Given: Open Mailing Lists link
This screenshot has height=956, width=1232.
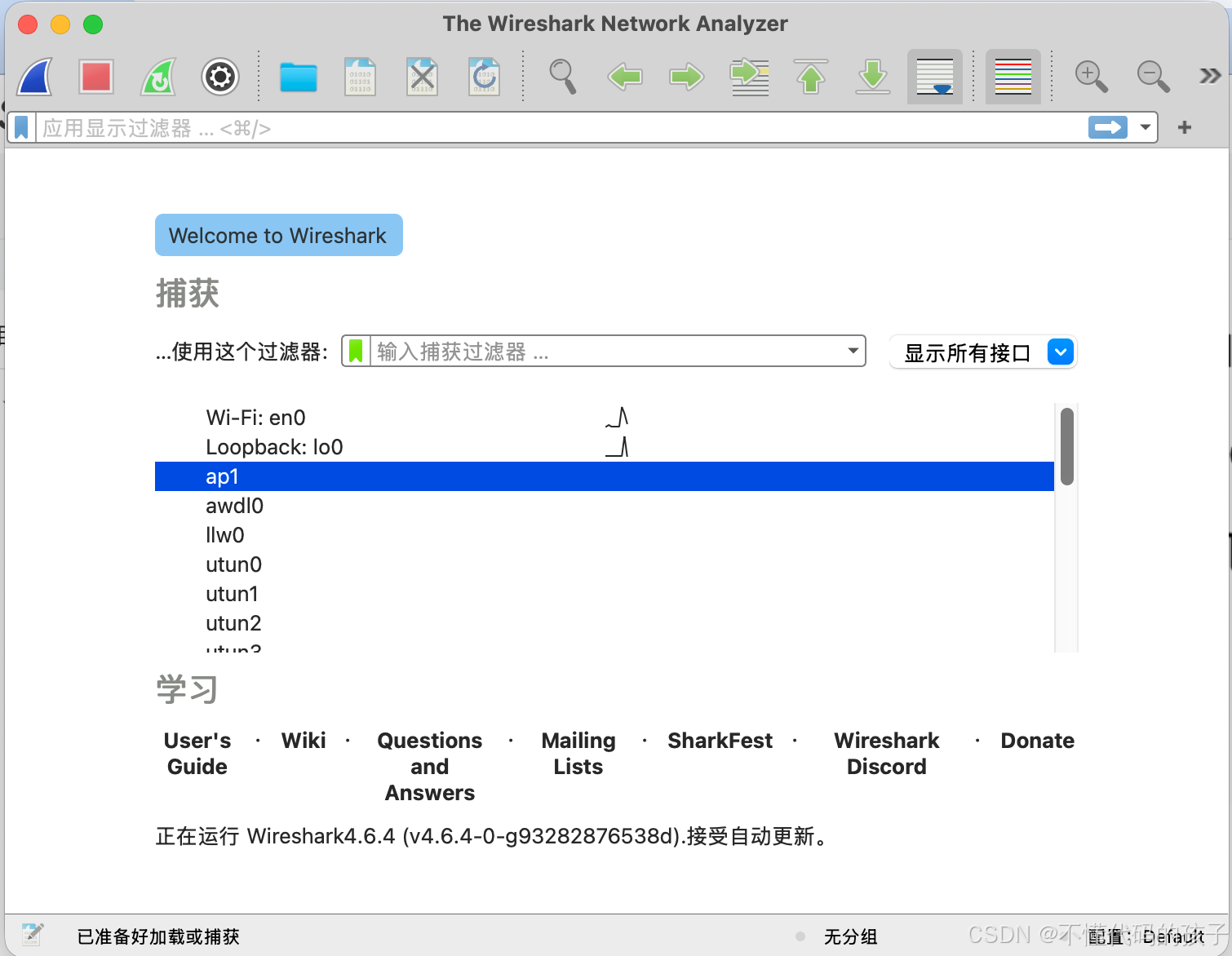Looking at the screenshot, I should click(578, 754).
